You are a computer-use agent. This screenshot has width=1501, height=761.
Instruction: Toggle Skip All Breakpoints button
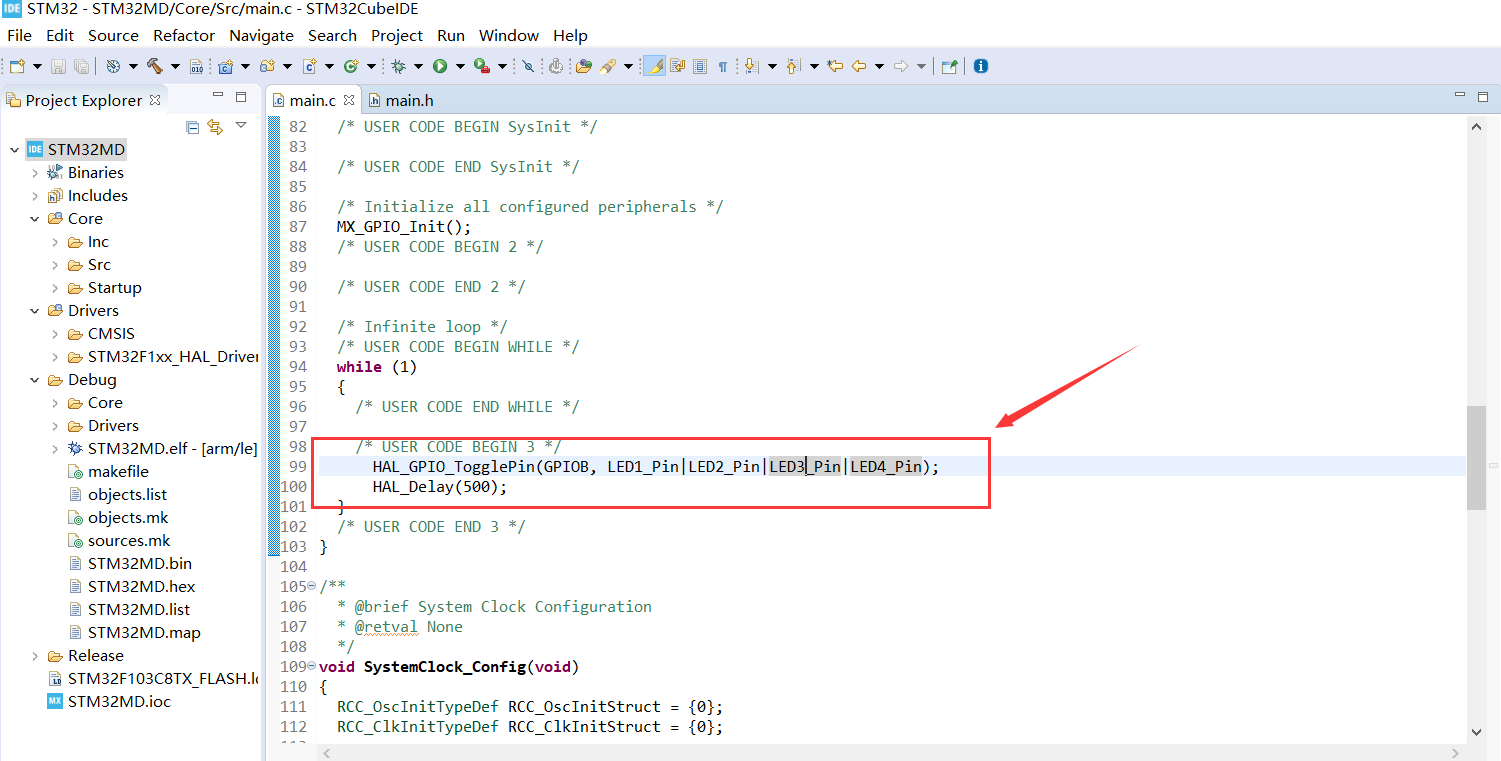(528, 66)
